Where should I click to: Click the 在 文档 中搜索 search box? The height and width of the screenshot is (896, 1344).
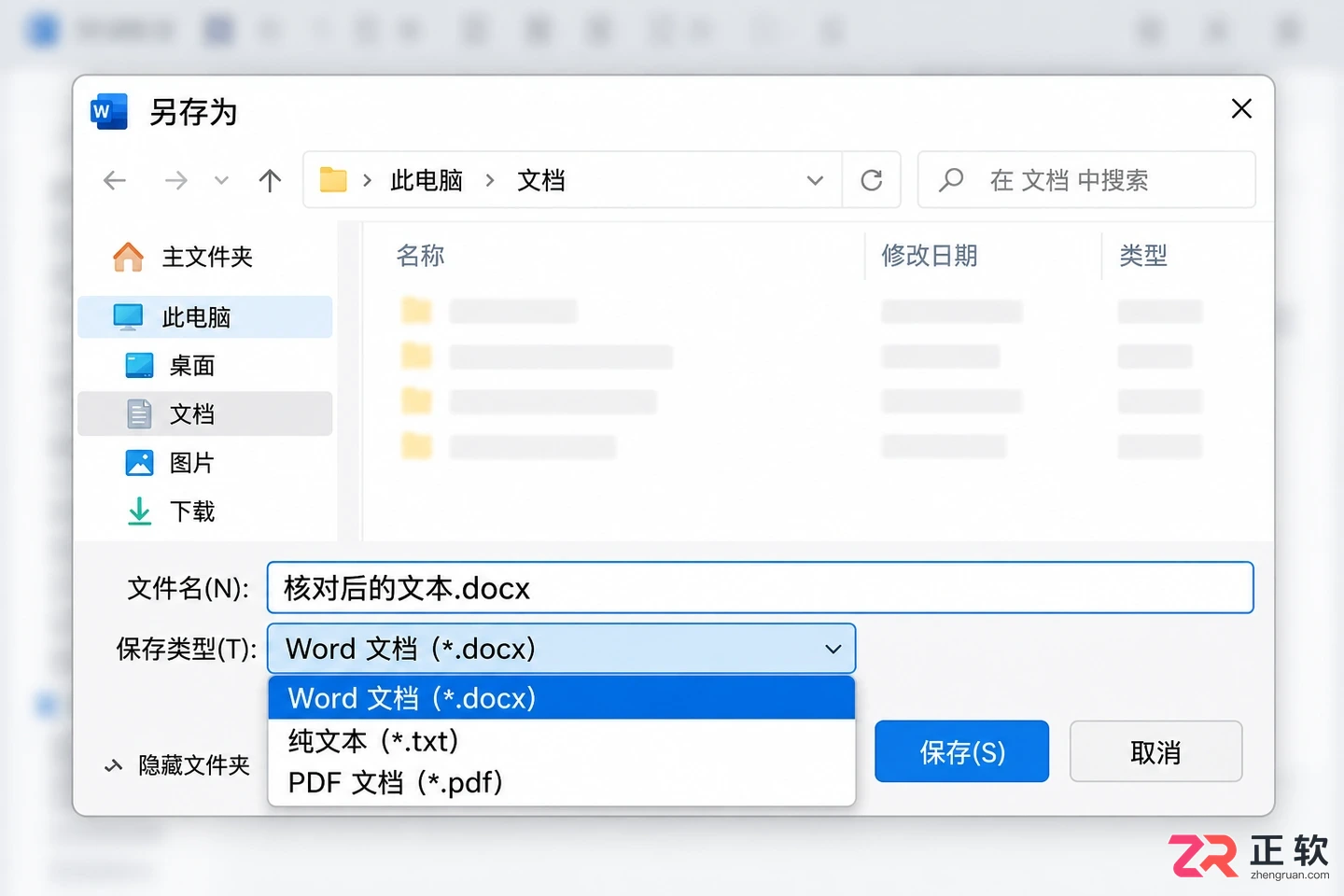(1086, 180)
